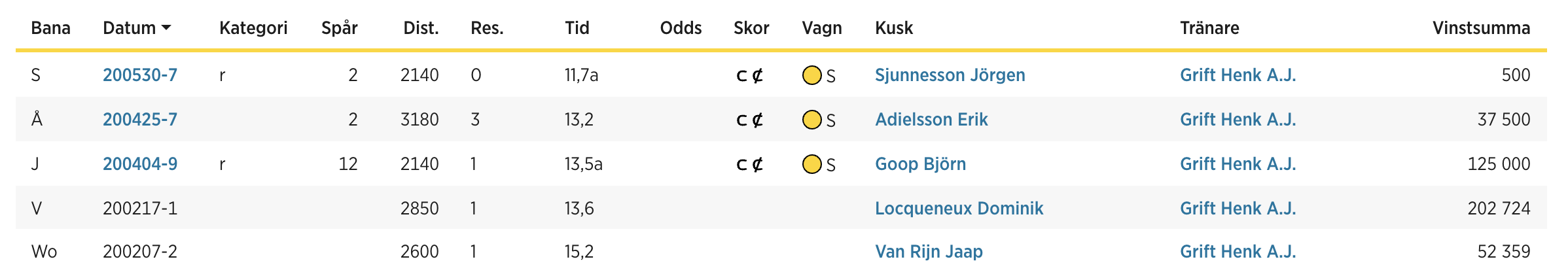This screenshot has height=272, width=1568.
Task: Open driver Sjunnesson Jörgen's profile
Action: click(950, 75)
